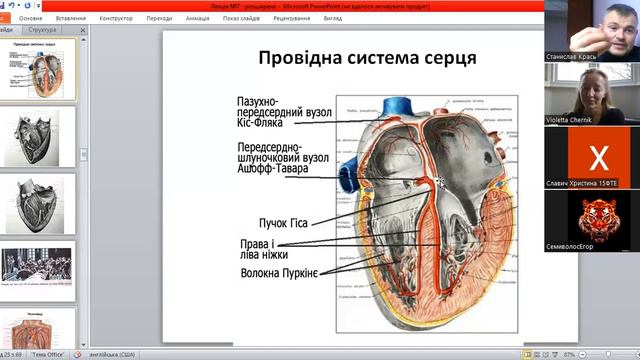Start Slide Show view icon
This screenshot has height=360, width=640.
coord(555,355)
